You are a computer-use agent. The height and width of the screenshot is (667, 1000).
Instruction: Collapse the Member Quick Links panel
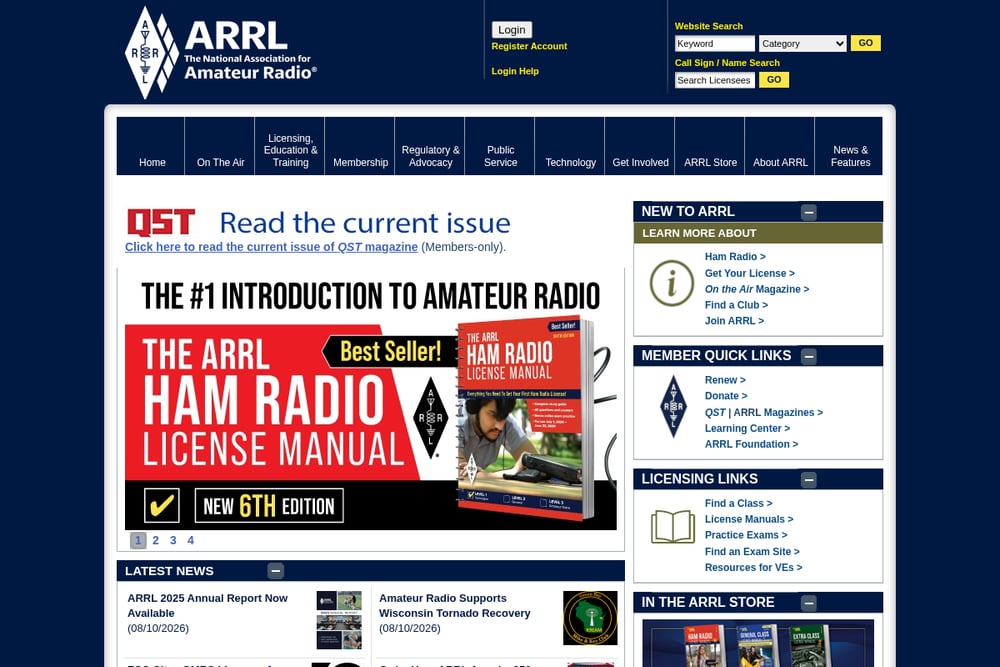(x=809, y=356)
